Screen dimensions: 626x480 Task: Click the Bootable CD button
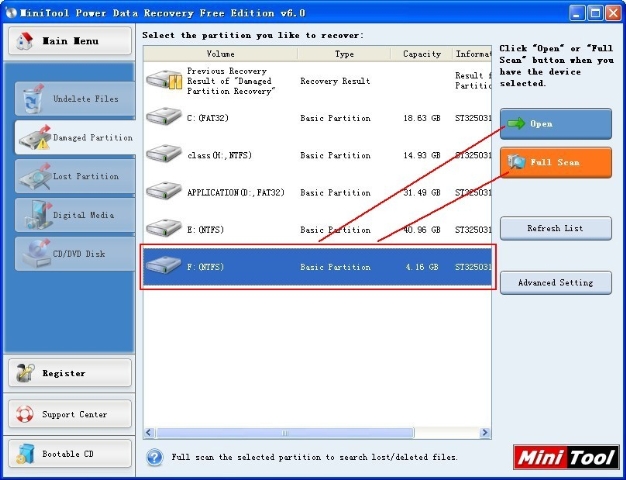(x=70, y=454)
